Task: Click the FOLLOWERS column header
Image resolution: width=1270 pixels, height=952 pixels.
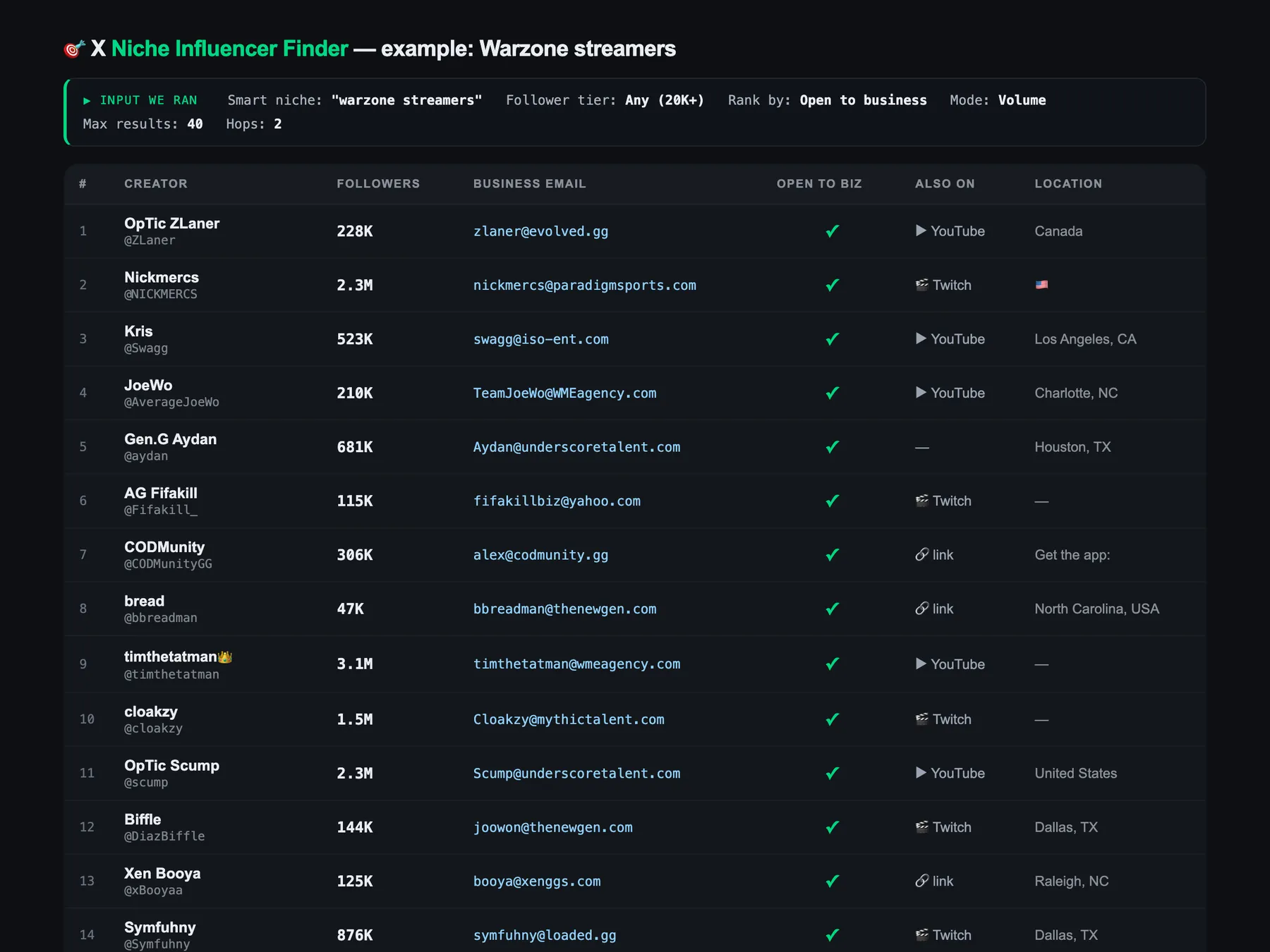Action: pos(378,183)
